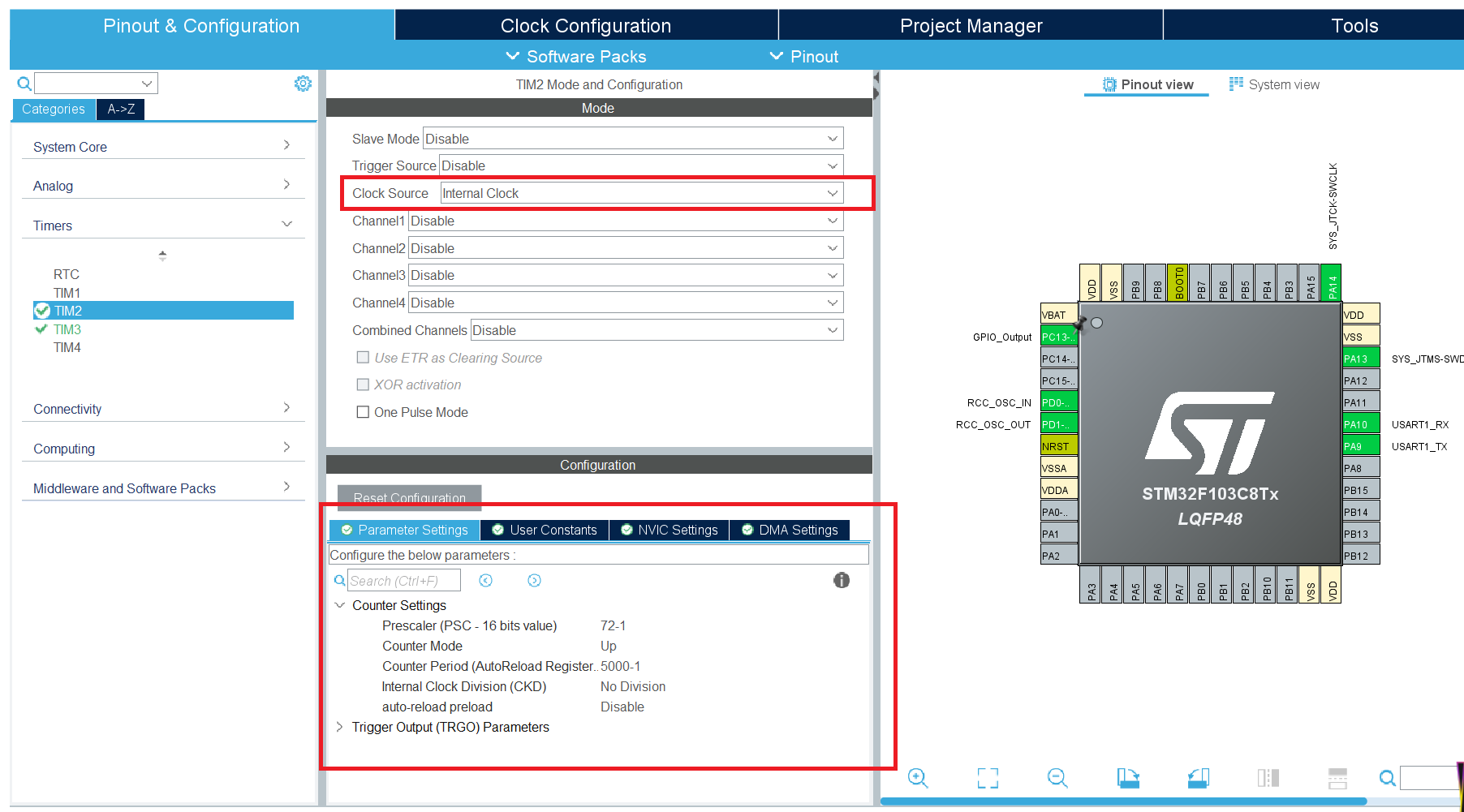Select RTC in the timers list
This screenshot has height=812, width=1464.
(67, 274)
